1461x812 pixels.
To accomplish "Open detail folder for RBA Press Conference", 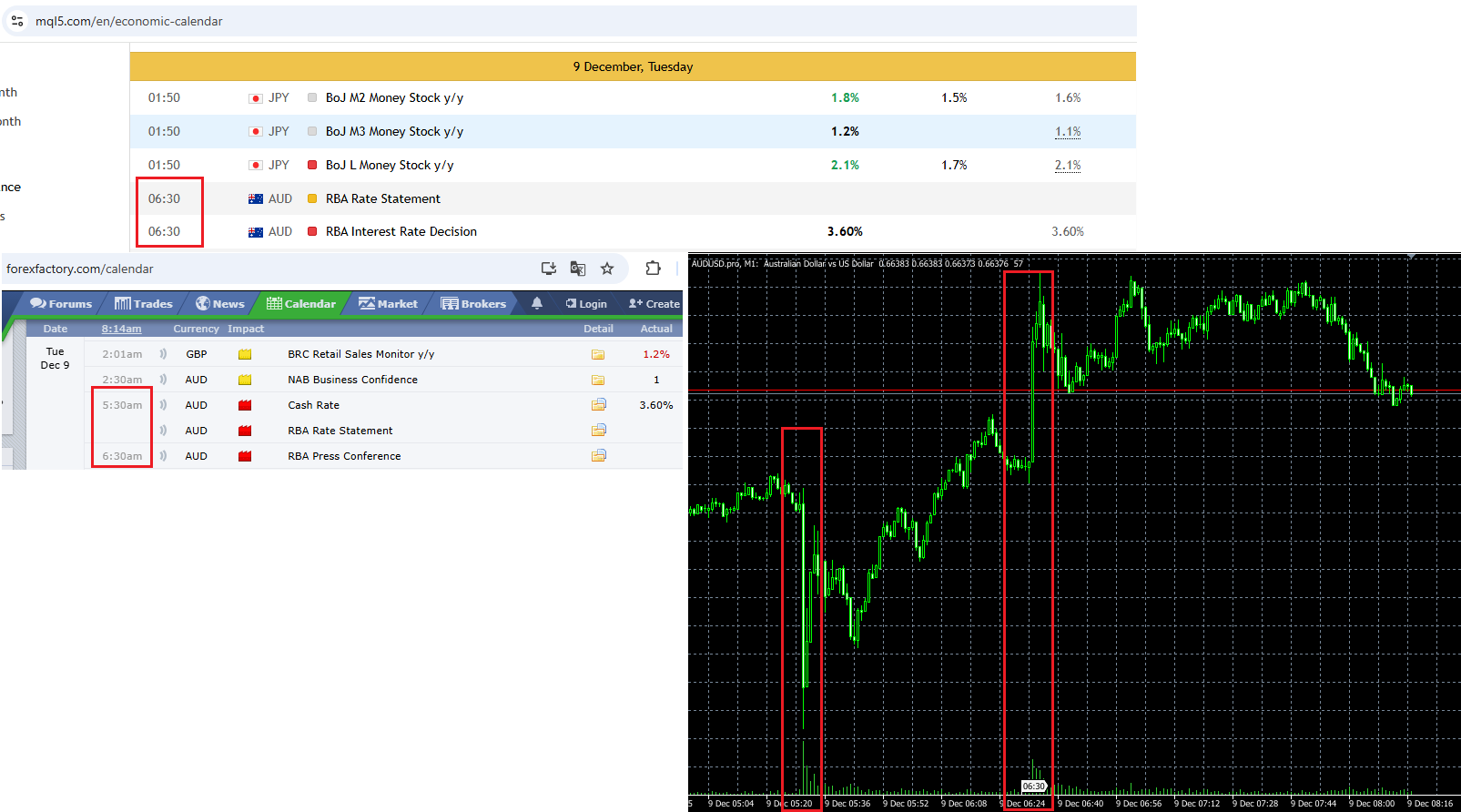I will tap(598, 456).
